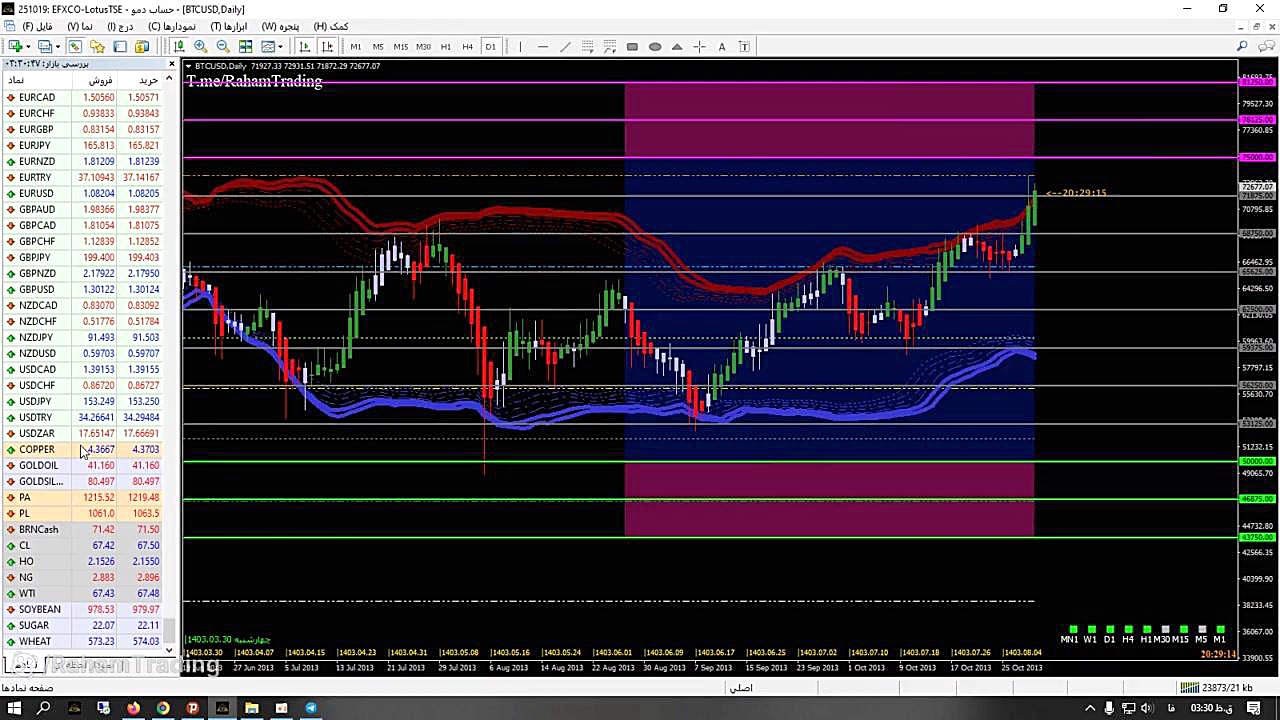Select the rectangle drawing tool
This screenshot has height=720, width=1280.
(632, 46)
